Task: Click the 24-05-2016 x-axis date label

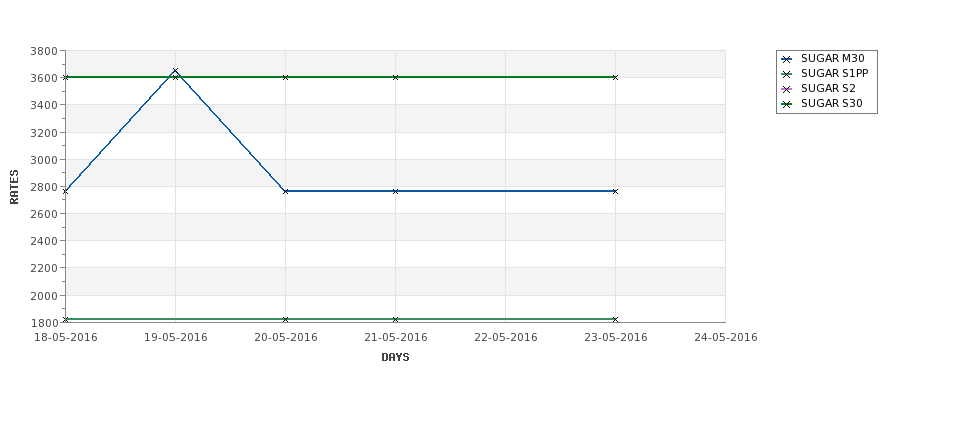Action: 725,338
